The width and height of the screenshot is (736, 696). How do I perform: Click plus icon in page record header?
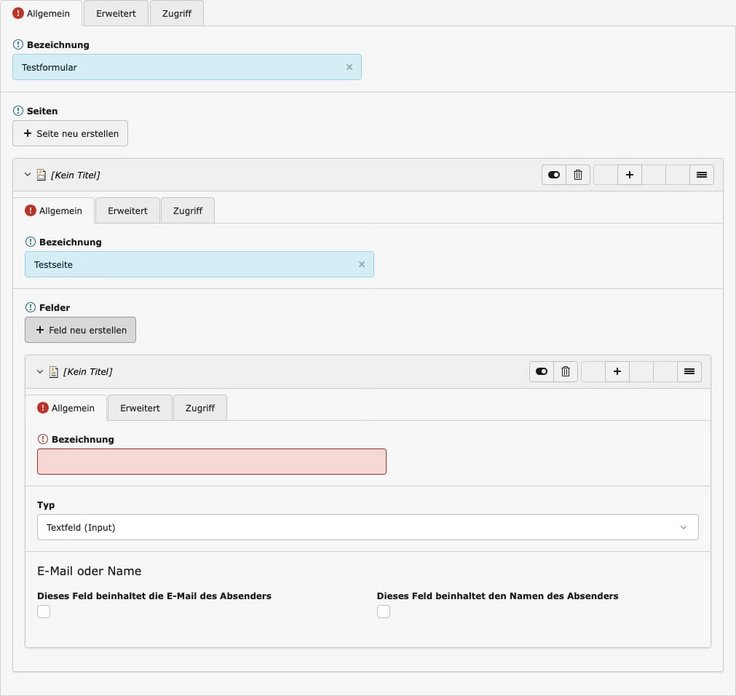point(630,175)
